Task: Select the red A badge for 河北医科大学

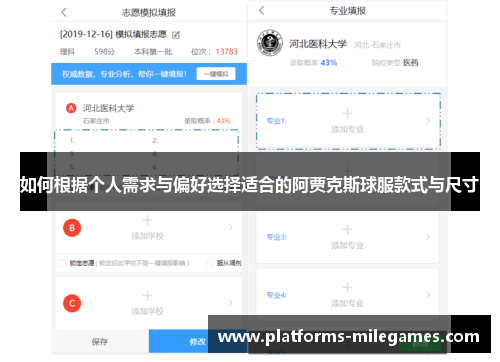Action: click(x=71, y=108)
